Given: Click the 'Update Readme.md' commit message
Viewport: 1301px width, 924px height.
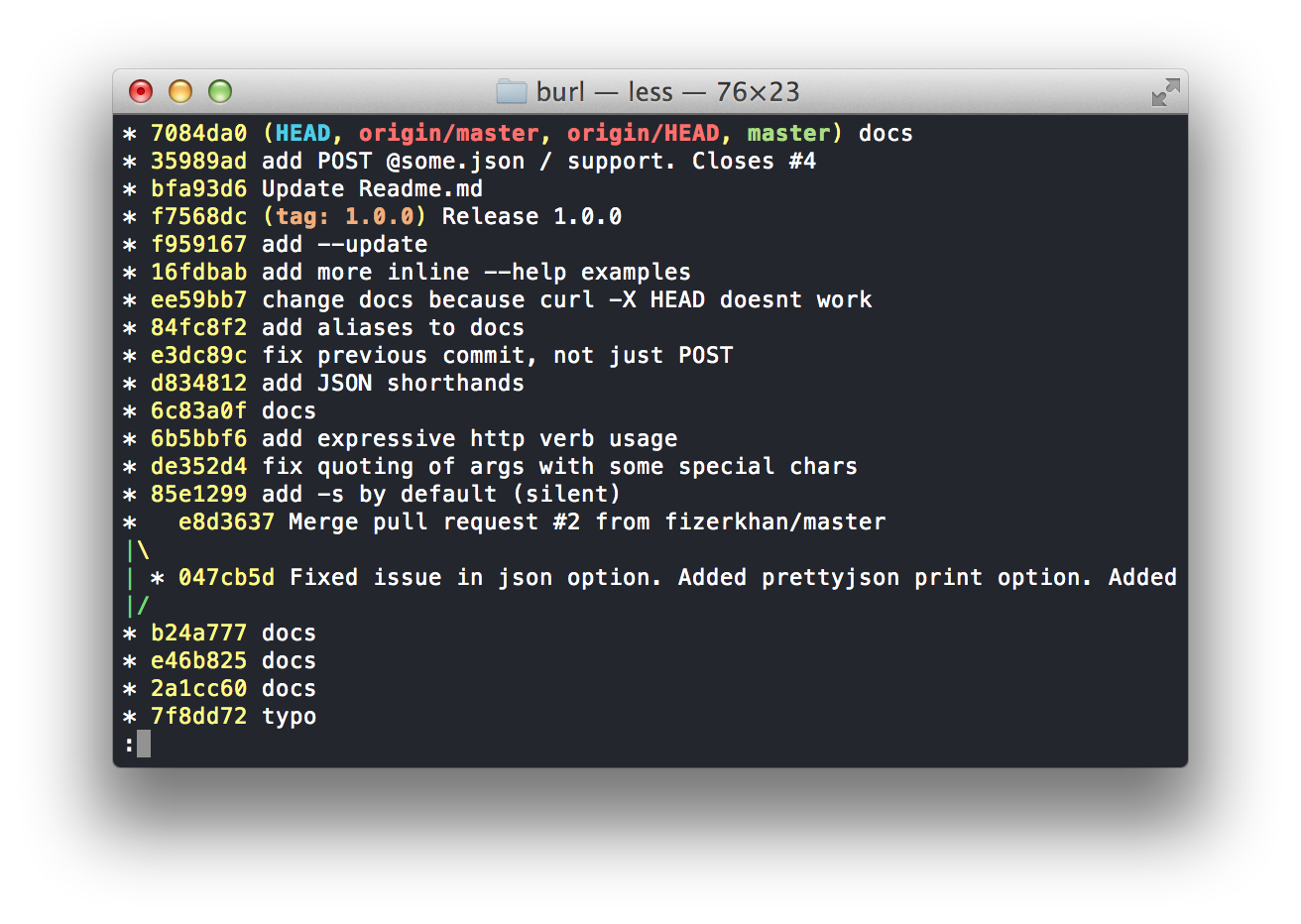Looking at the screenshot, I should pyautogui.click(x=372, y=188).
